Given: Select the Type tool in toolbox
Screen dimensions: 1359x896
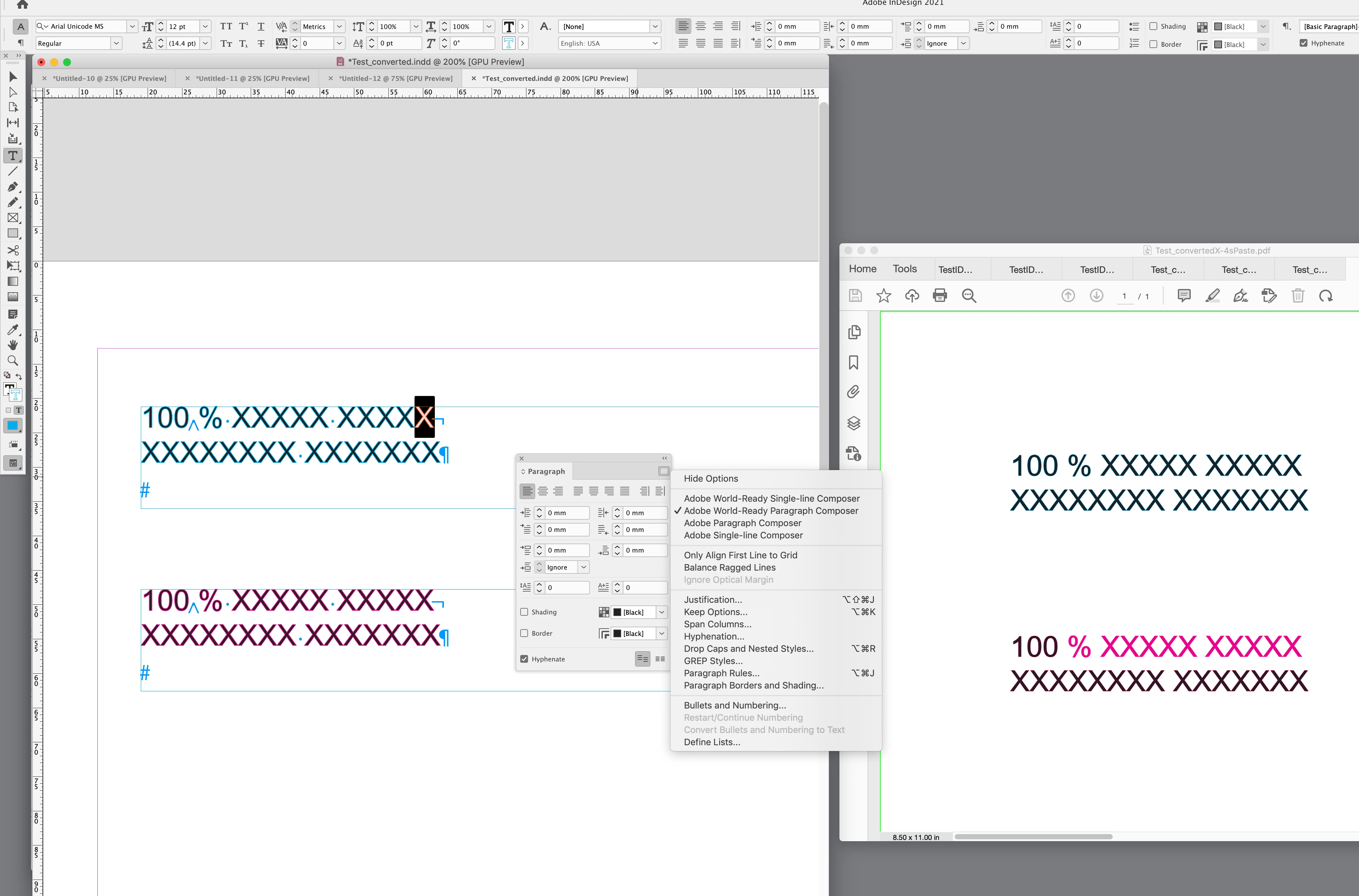Looking at the screenshot, I should pos(13,155).
